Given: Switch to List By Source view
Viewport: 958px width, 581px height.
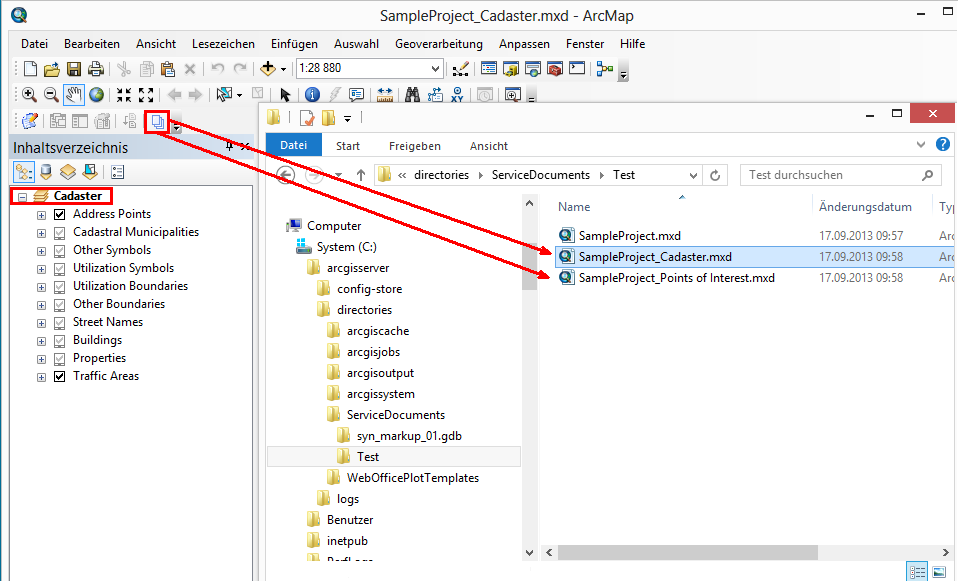Looking at the screenshot, I should 44,172.
